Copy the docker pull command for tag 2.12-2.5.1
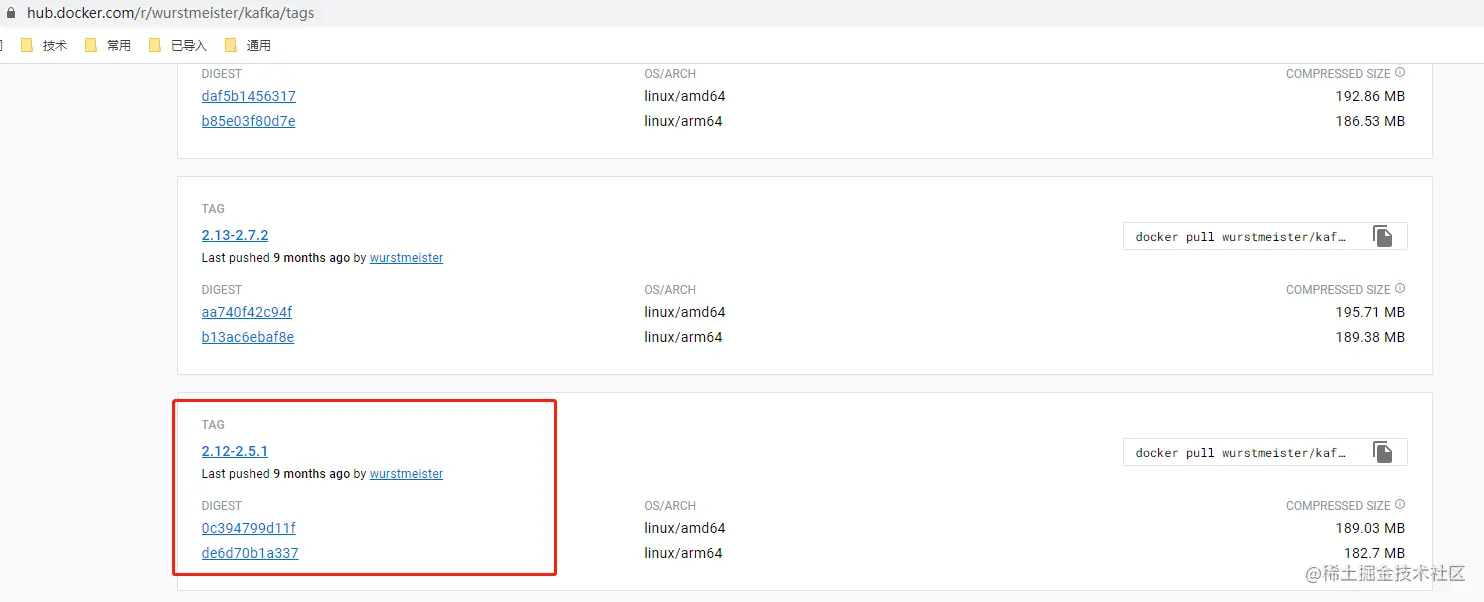Viewport: 1484px width, 602px height. [1382, 453]
